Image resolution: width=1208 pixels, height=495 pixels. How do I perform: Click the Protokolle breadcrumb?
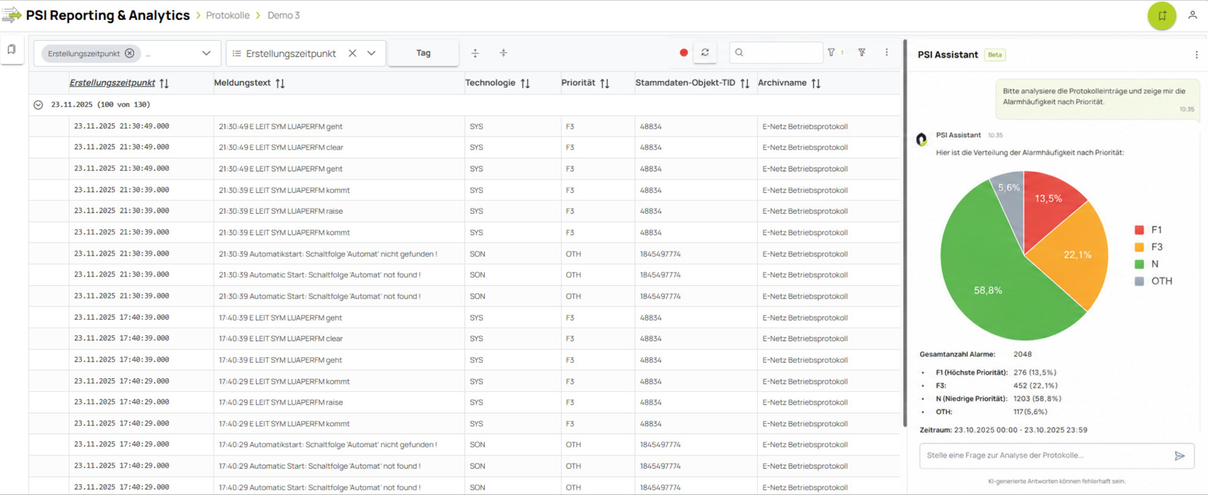[x=227, y=15]
